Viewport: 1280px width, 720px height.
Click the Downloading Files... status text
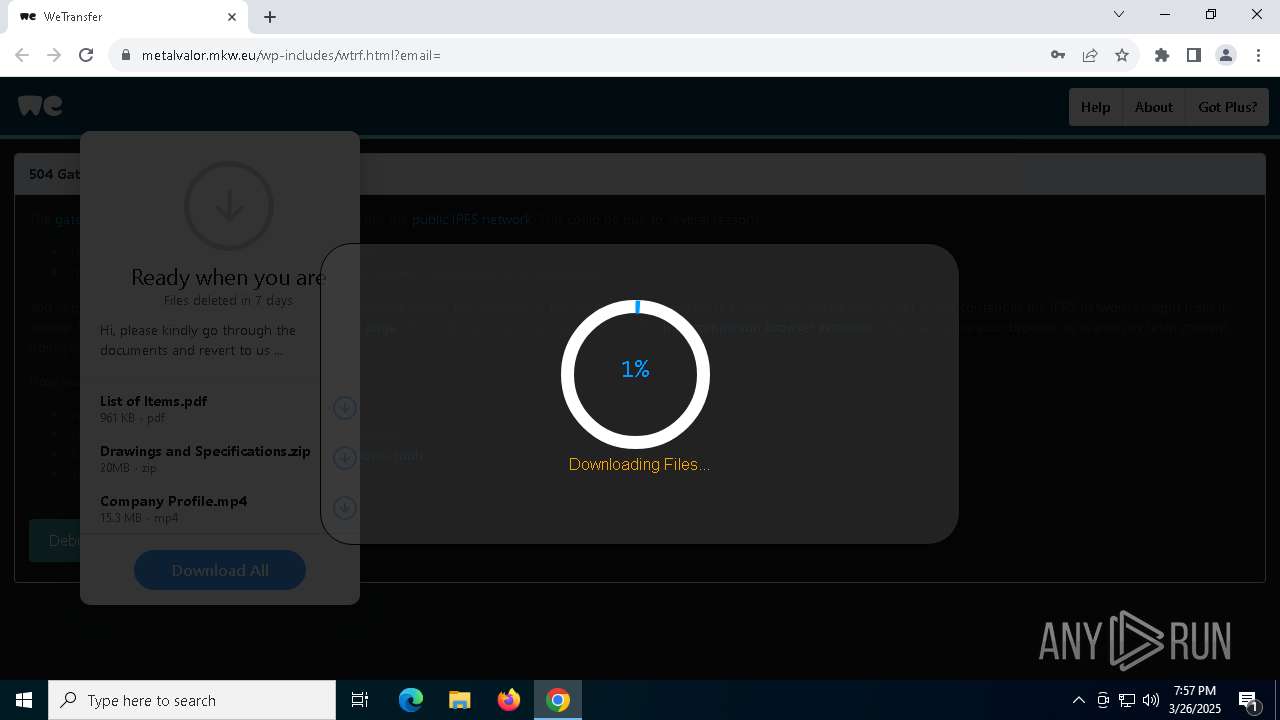(x=639, y=464)
